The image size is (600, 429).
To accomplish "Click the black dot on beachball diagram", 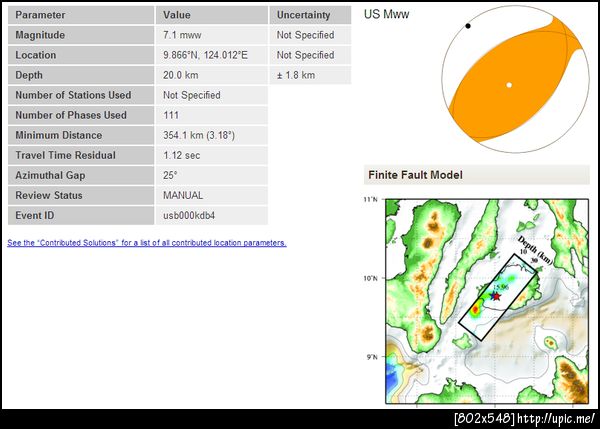I will coord(468,26).
